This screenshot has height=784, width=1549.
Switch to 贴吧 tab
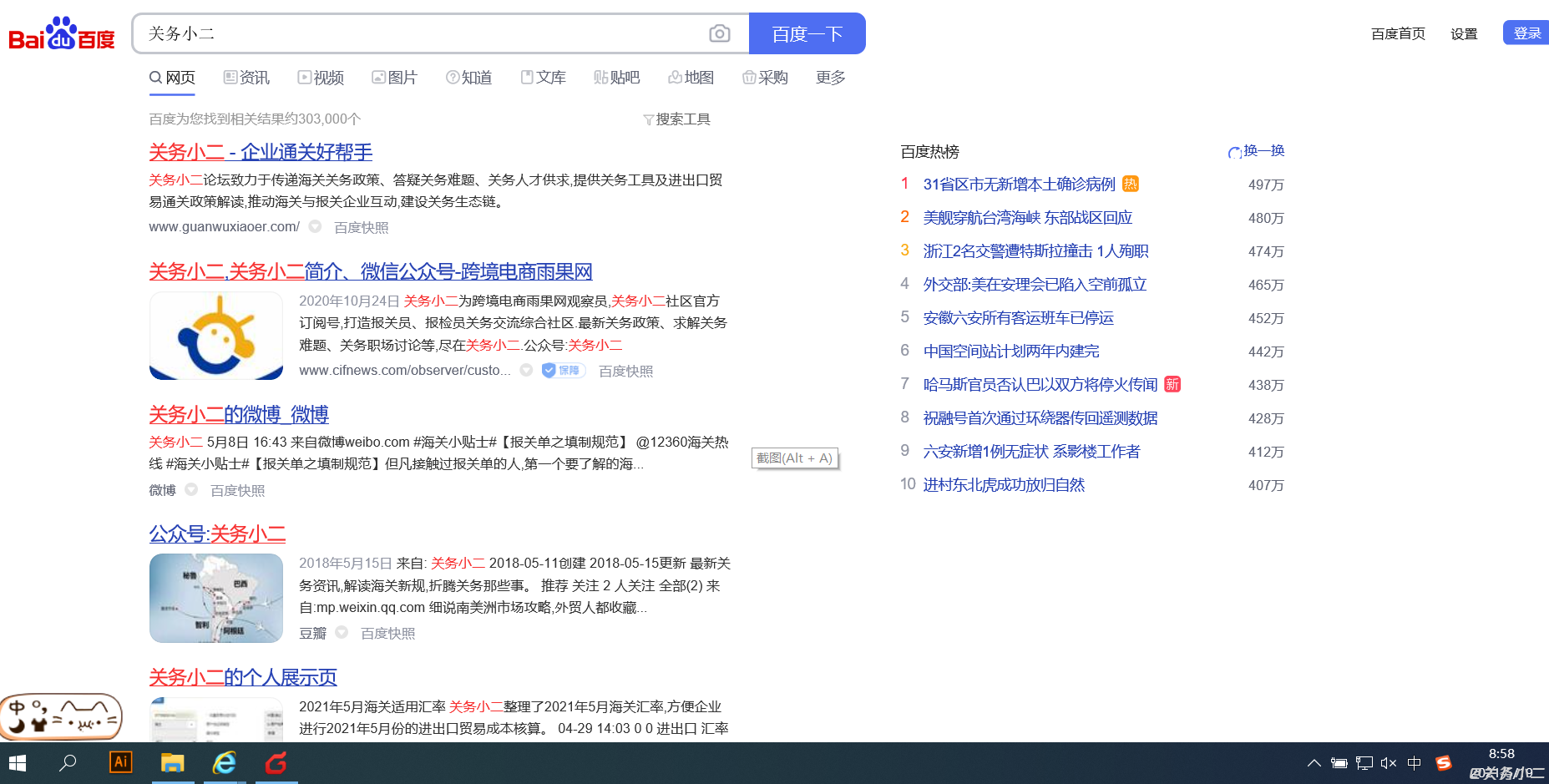coord(616,78)
